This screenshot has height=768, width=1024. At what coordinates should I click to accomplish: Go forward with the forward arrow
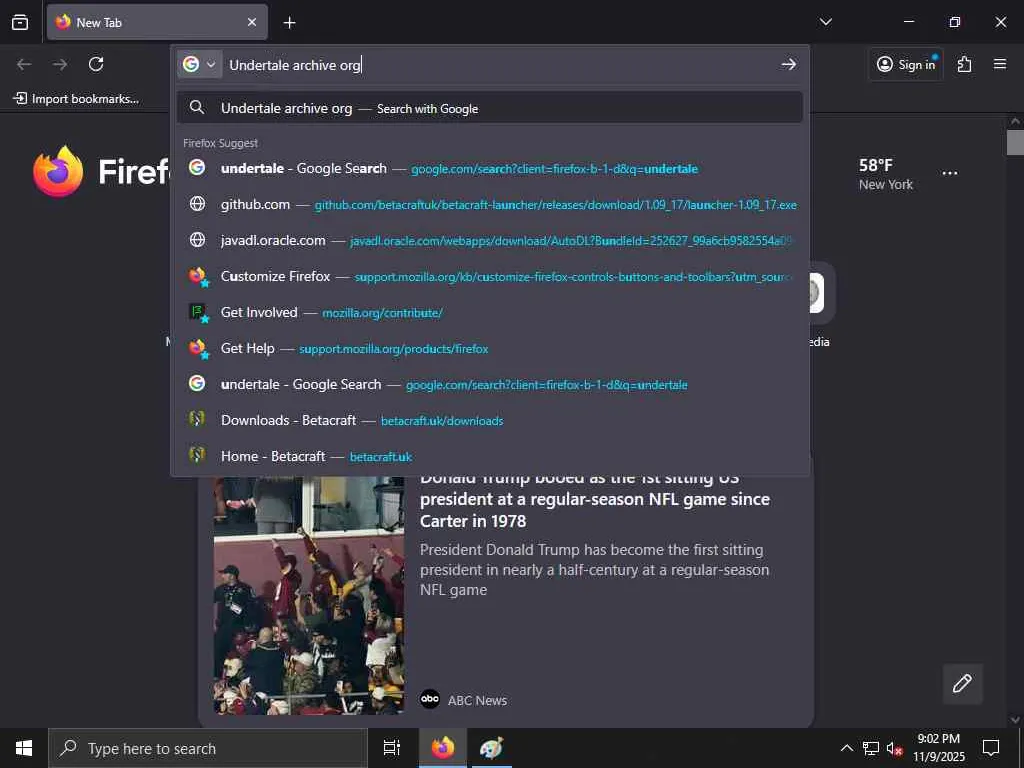60,64
